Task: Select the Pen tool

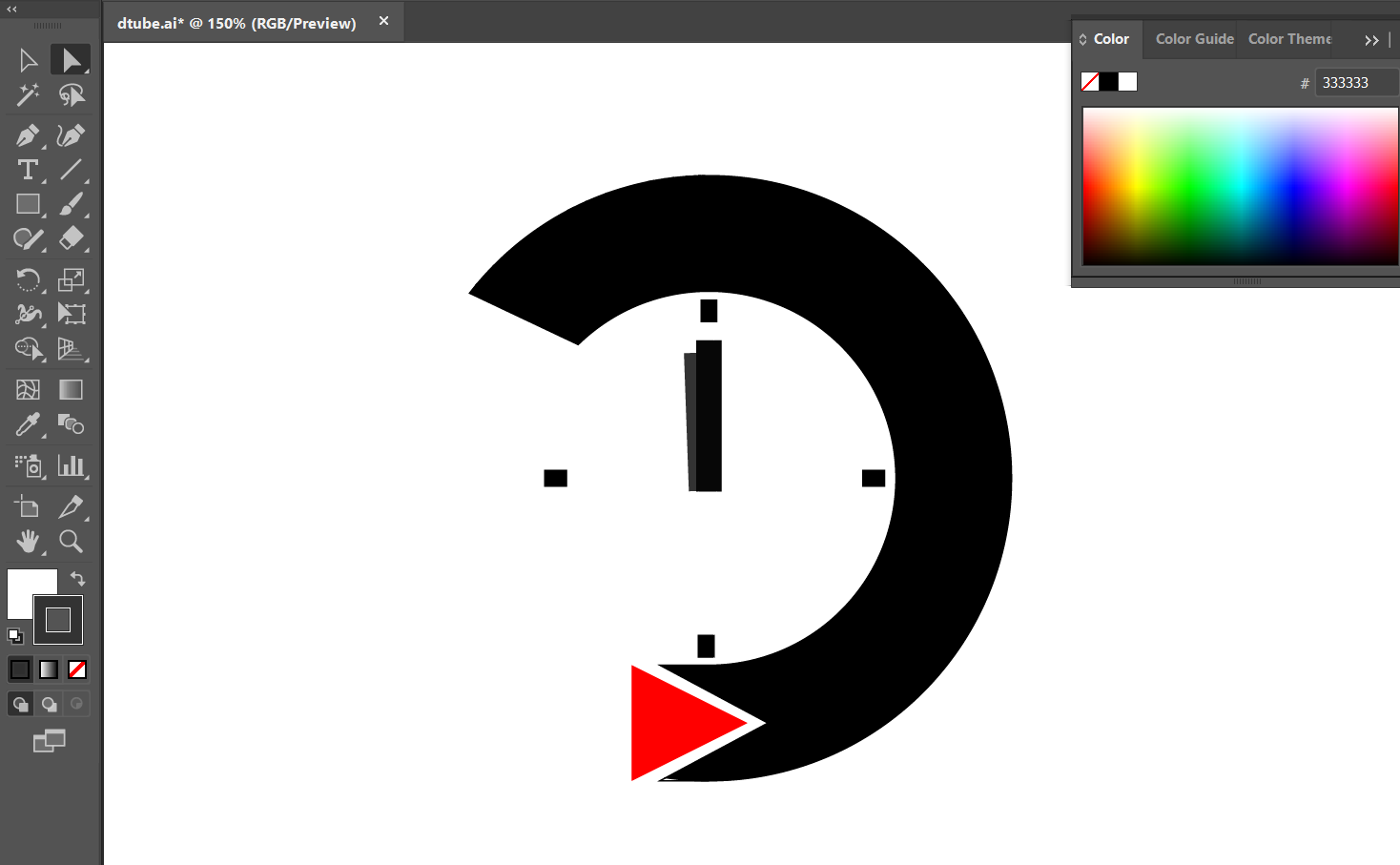Action: (28, 135)
